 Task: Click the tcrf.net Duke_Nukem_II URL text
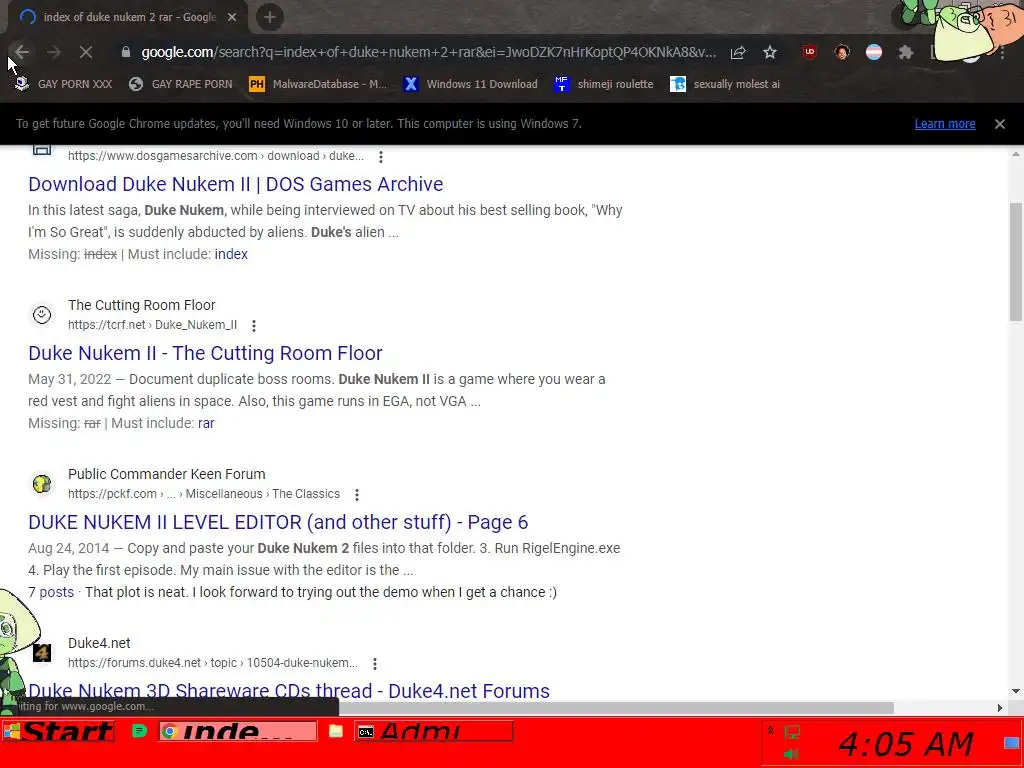pyautogui.click(x=152, y=325)
